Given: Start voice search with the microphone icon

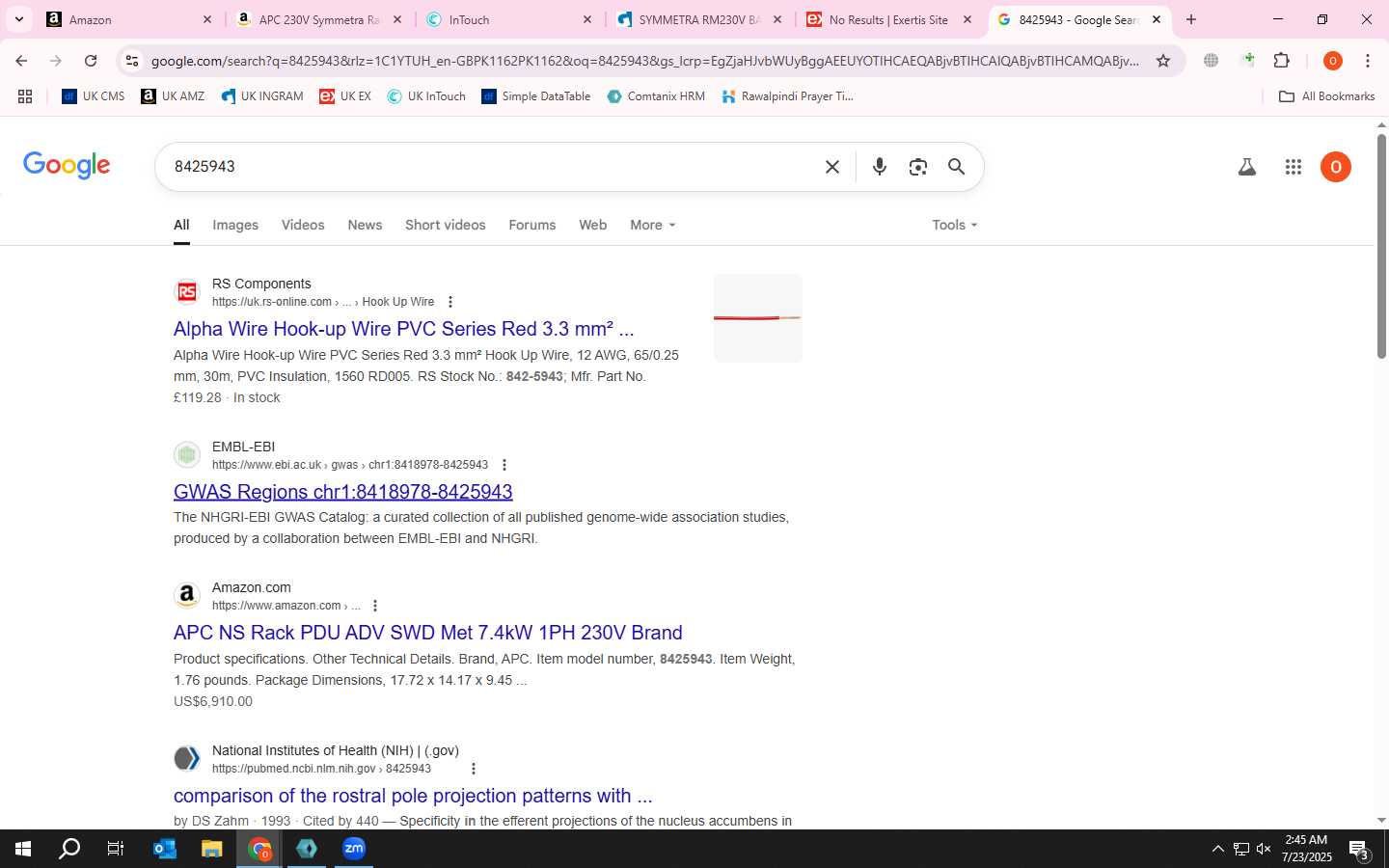Looking at the screenshot, I should (880, 167).
